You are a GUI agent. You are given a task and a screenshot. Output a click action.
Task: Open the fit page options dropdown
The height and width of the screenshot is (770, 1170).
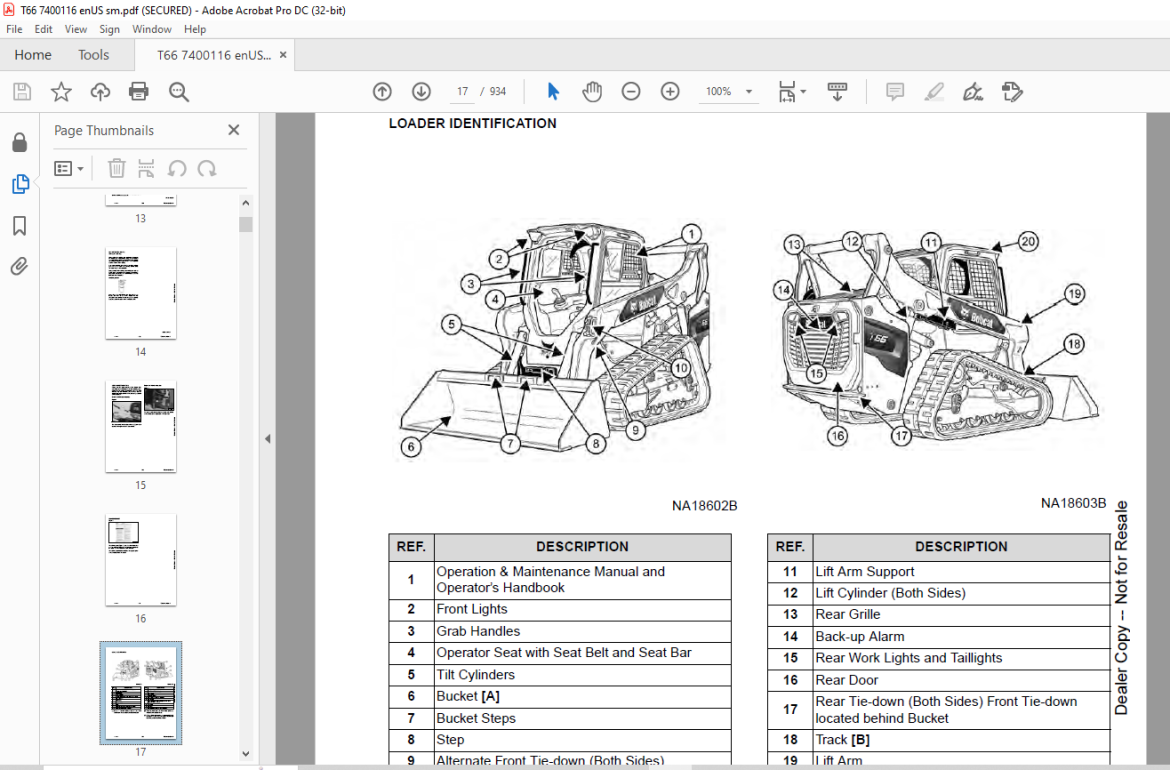coord(802,92)
